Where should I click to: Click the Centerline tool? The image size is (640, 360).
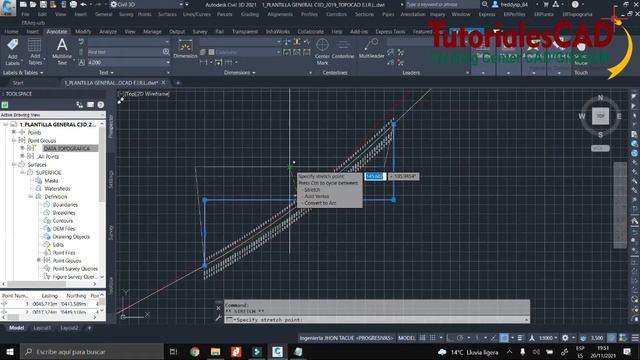pyautogui.click(x=343, y=49)
